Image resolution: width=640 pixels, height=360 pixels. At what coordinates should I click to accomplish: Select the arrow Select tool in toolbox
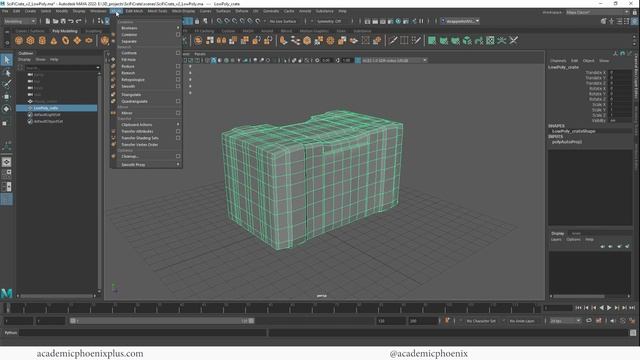point(7,60)
